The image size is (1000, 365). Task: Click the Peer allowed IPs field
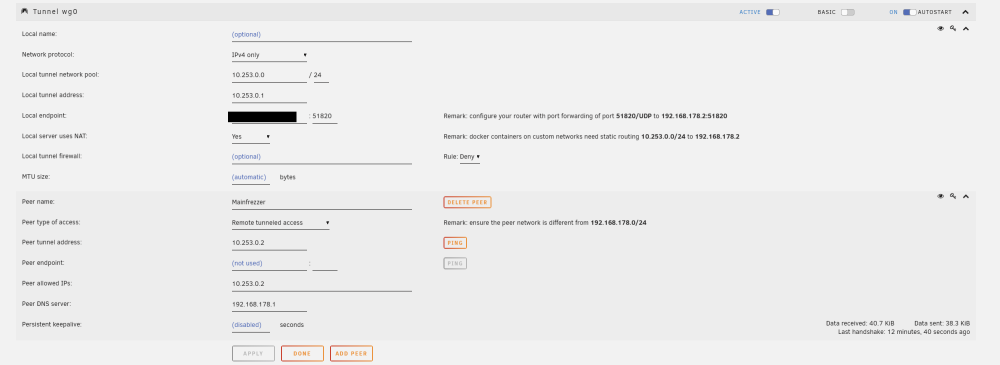pos(321,284)
